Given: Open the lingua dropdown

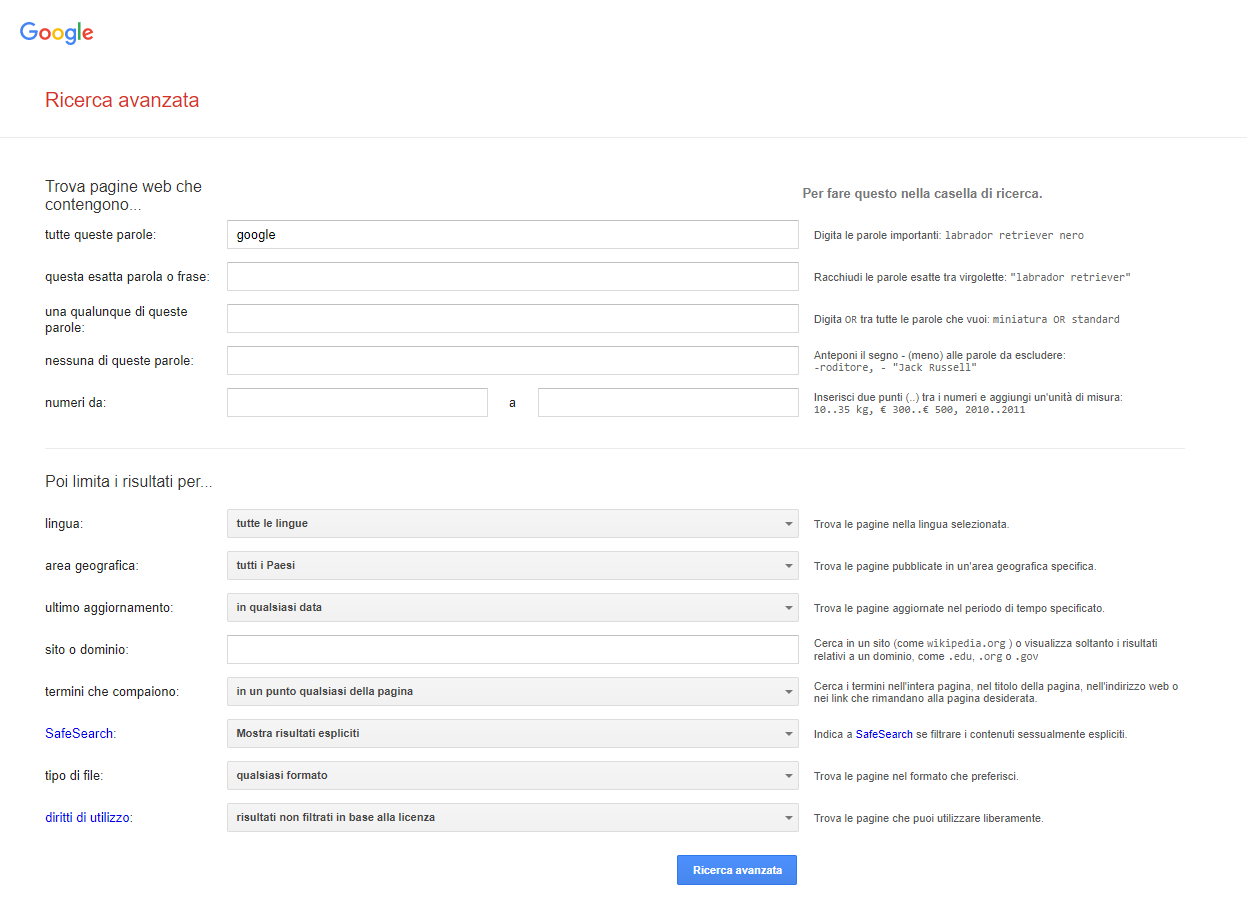Looking at the screenshot, I should 512,524.
